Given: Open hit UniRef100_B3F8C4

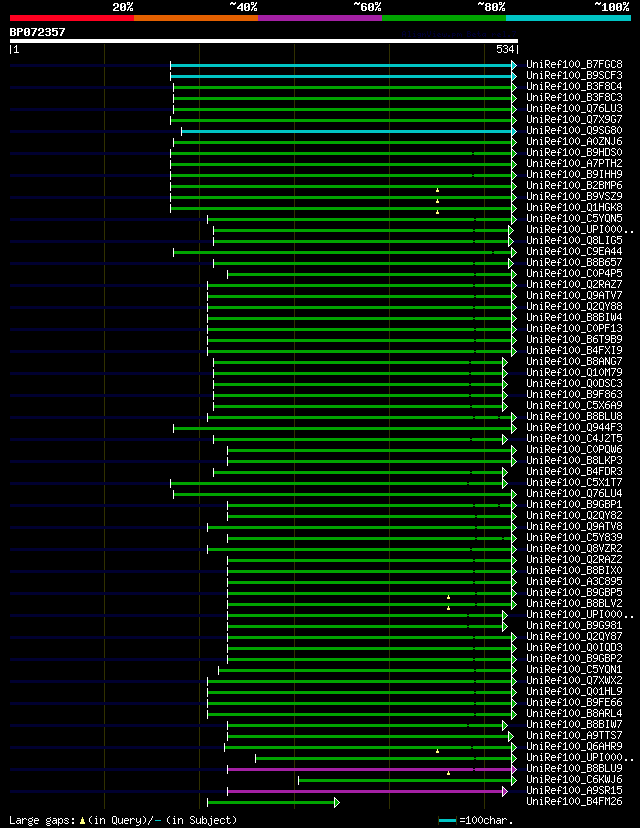Looking at the screenshot, I should click(574, 86).
